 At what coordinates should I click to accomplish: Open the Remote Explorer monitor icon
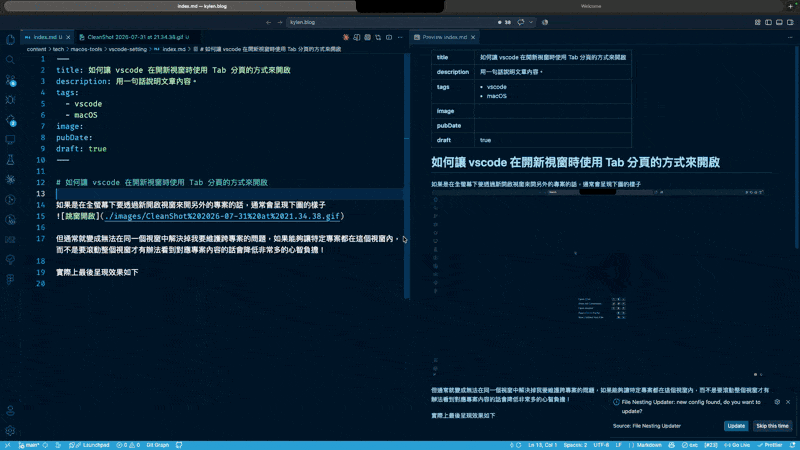coord(10,140)
